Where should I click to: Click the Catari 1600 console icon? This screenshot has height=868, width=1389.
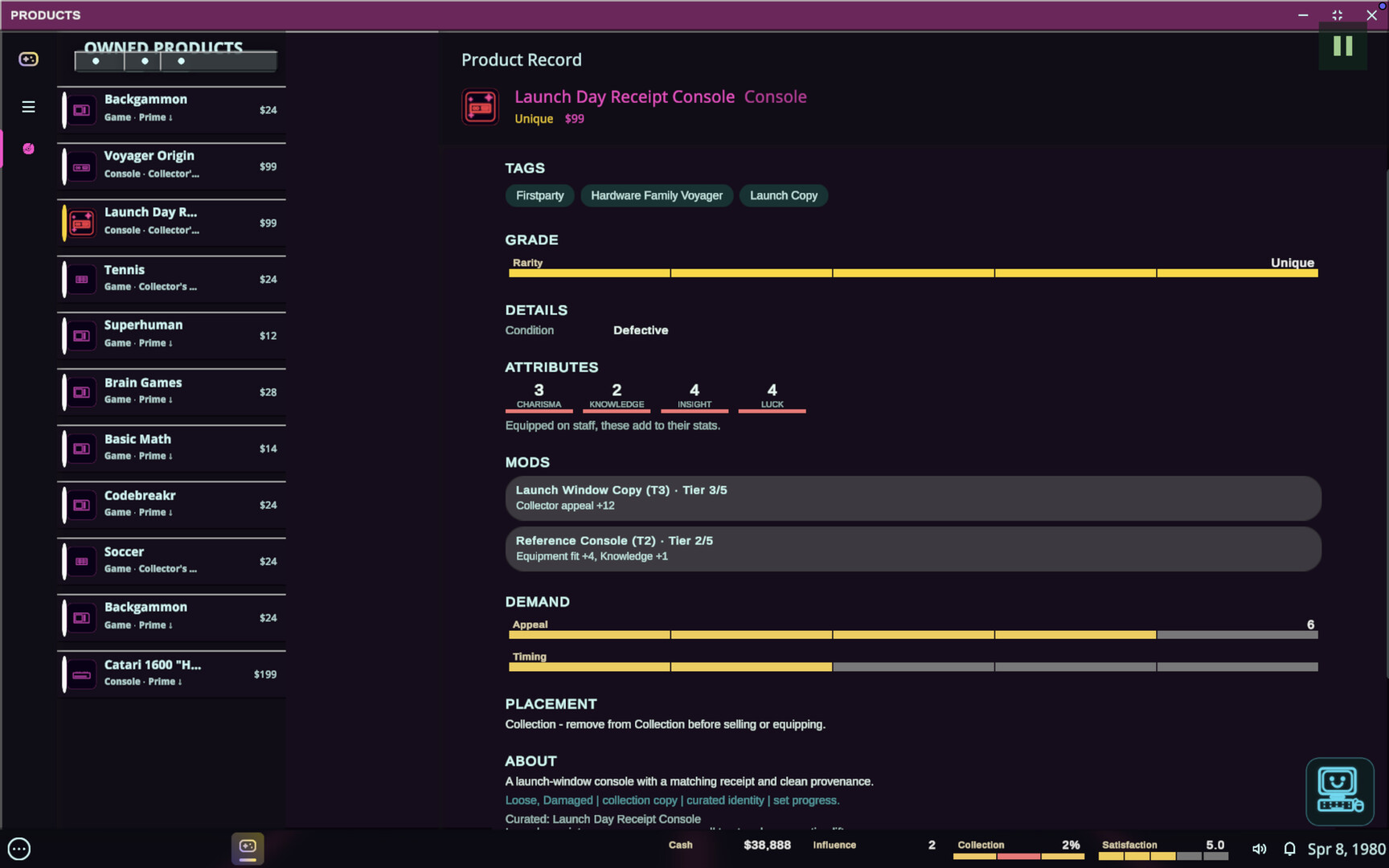click(x=81, y=675)
